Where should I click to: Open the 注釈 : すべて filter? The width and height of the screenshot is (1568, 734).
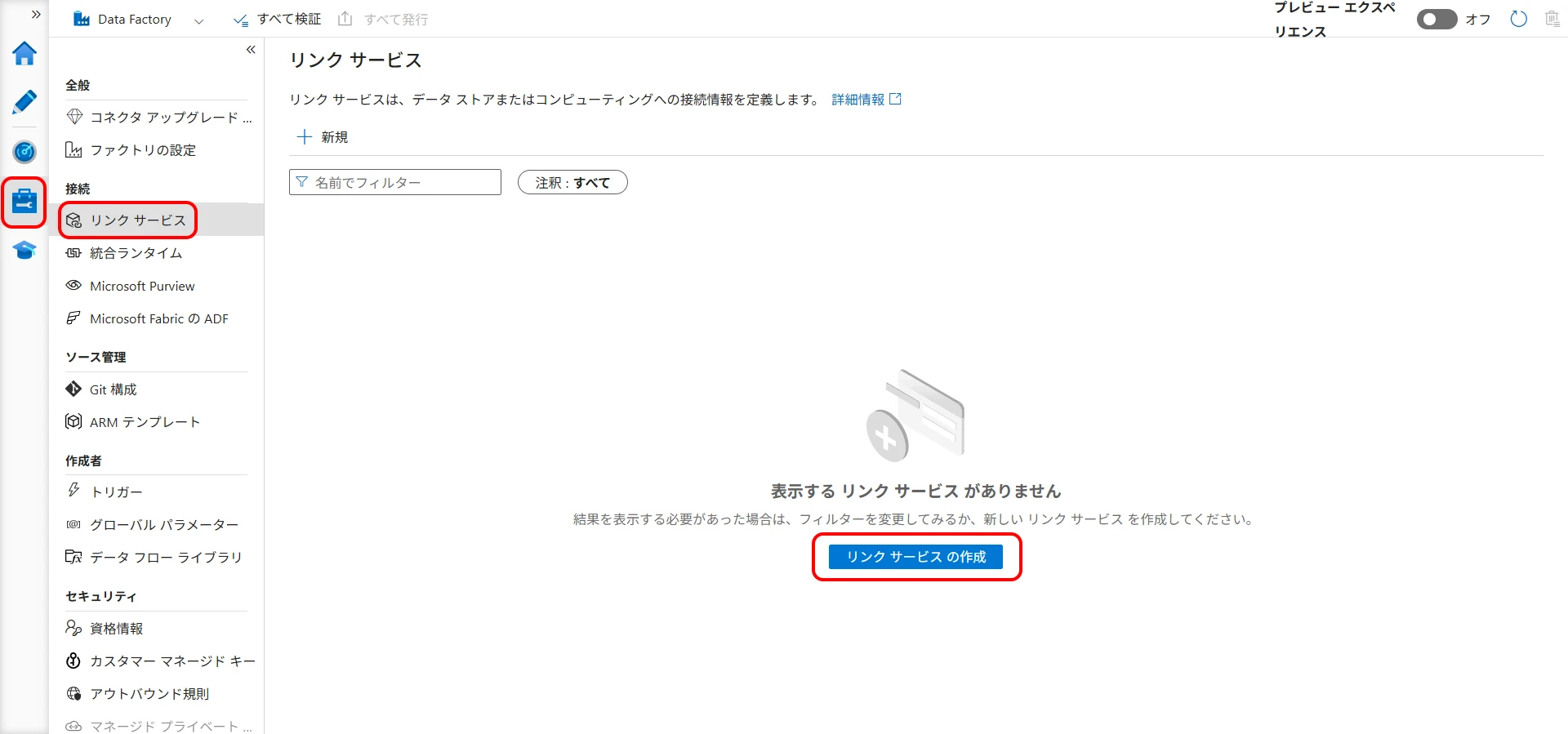point(572,182)
